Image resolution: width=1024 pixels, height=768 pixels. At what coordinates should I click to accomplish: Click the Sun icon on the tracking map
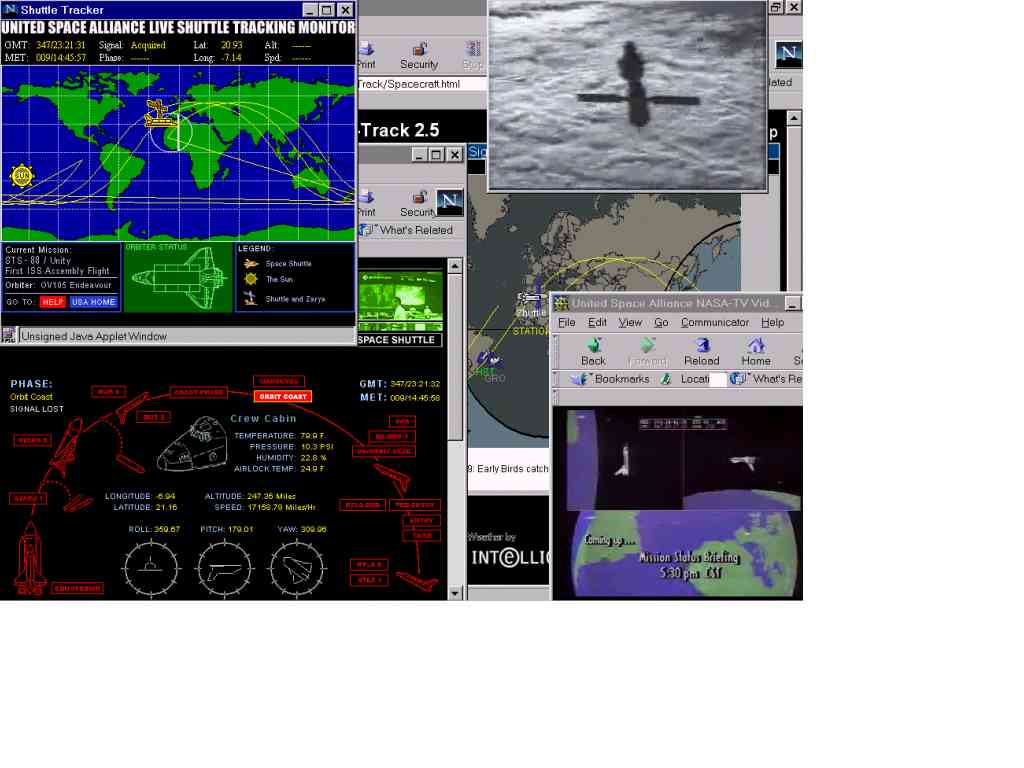(x=22, y=176)
